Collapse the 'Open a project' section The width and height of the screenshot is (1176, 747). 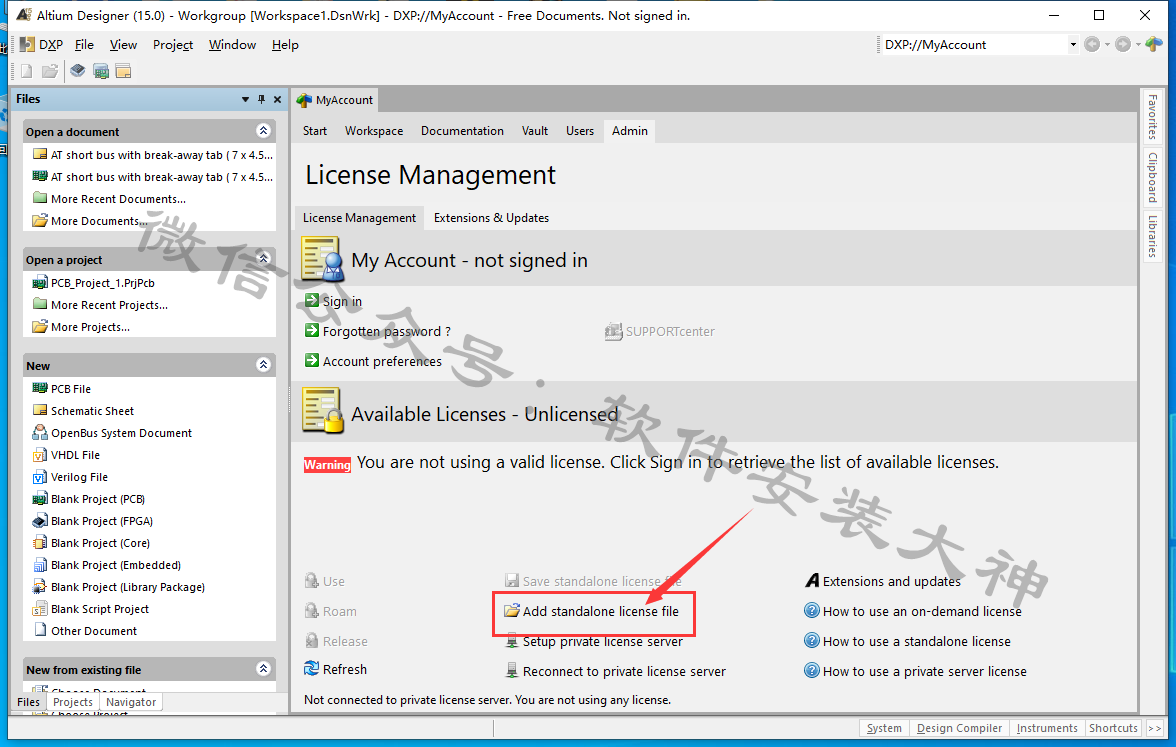[263, 259]
